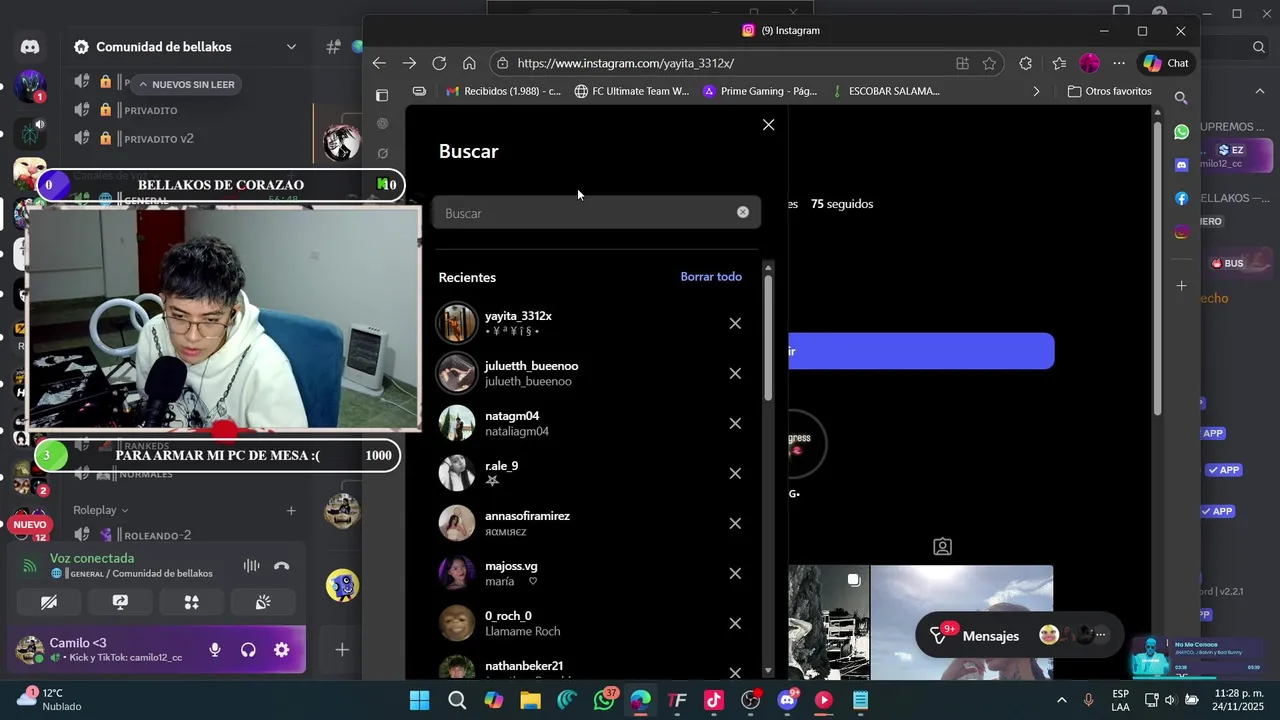Open Prime Gaming bookmark
1280x720 pixels.
(760, 91)
